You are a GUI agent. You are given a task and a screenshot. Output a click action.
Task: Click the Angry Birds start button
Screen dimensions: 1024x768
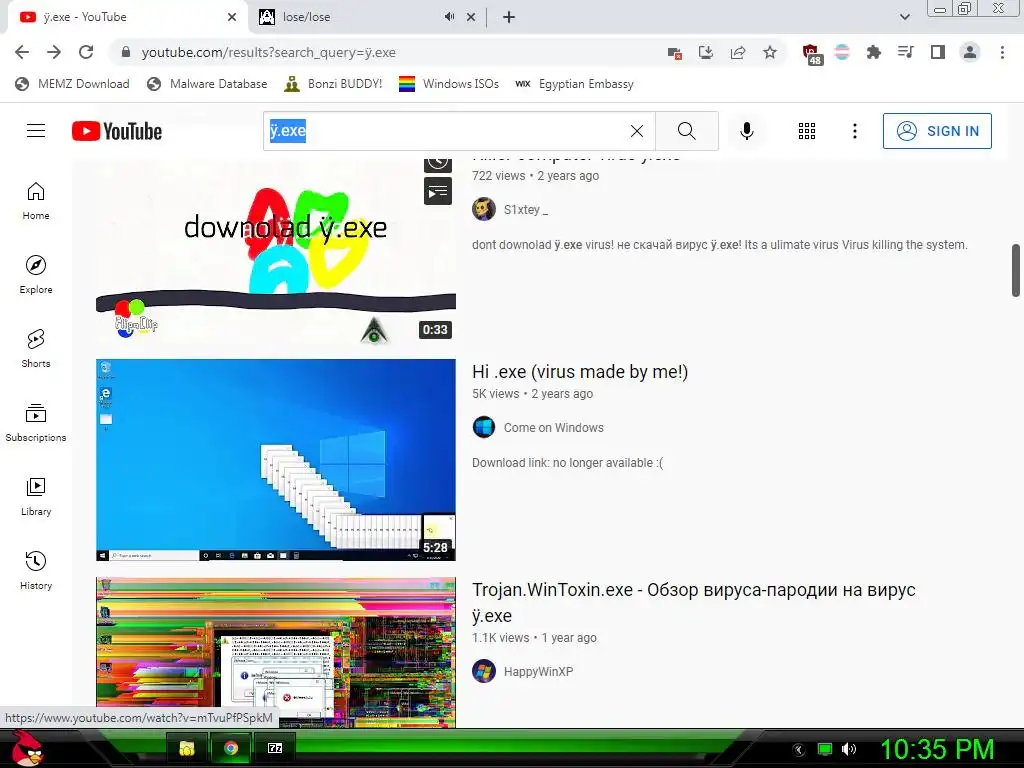26,748
